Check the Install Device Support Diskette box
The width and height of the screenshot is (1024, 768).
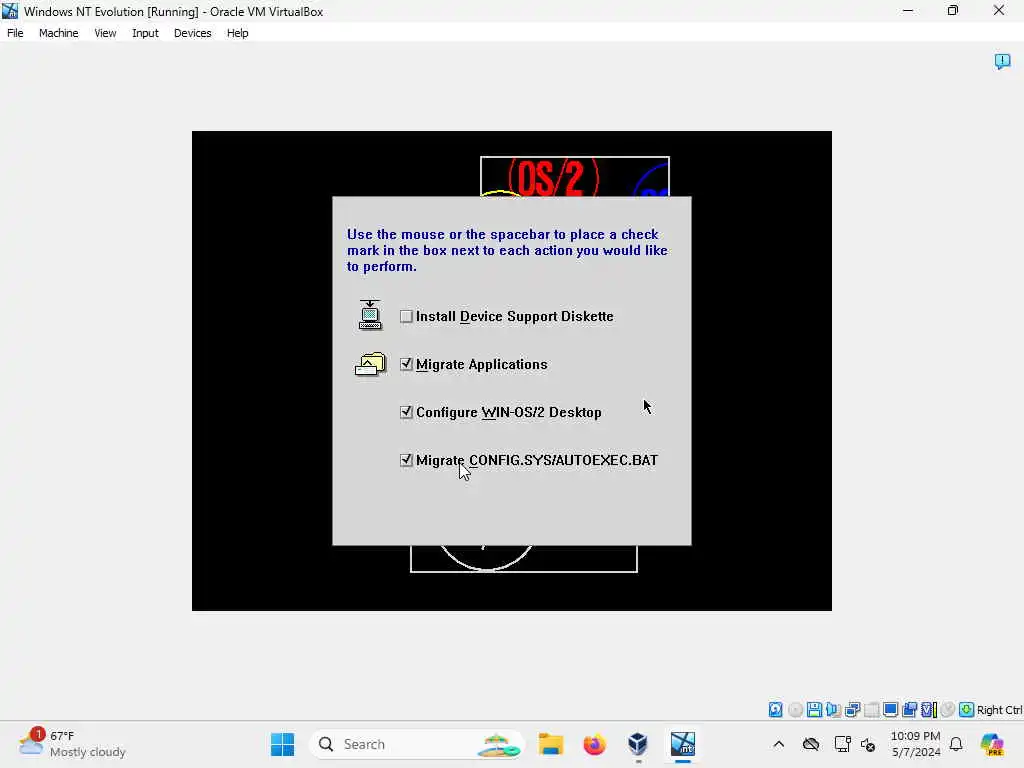(x=406, y=316)
